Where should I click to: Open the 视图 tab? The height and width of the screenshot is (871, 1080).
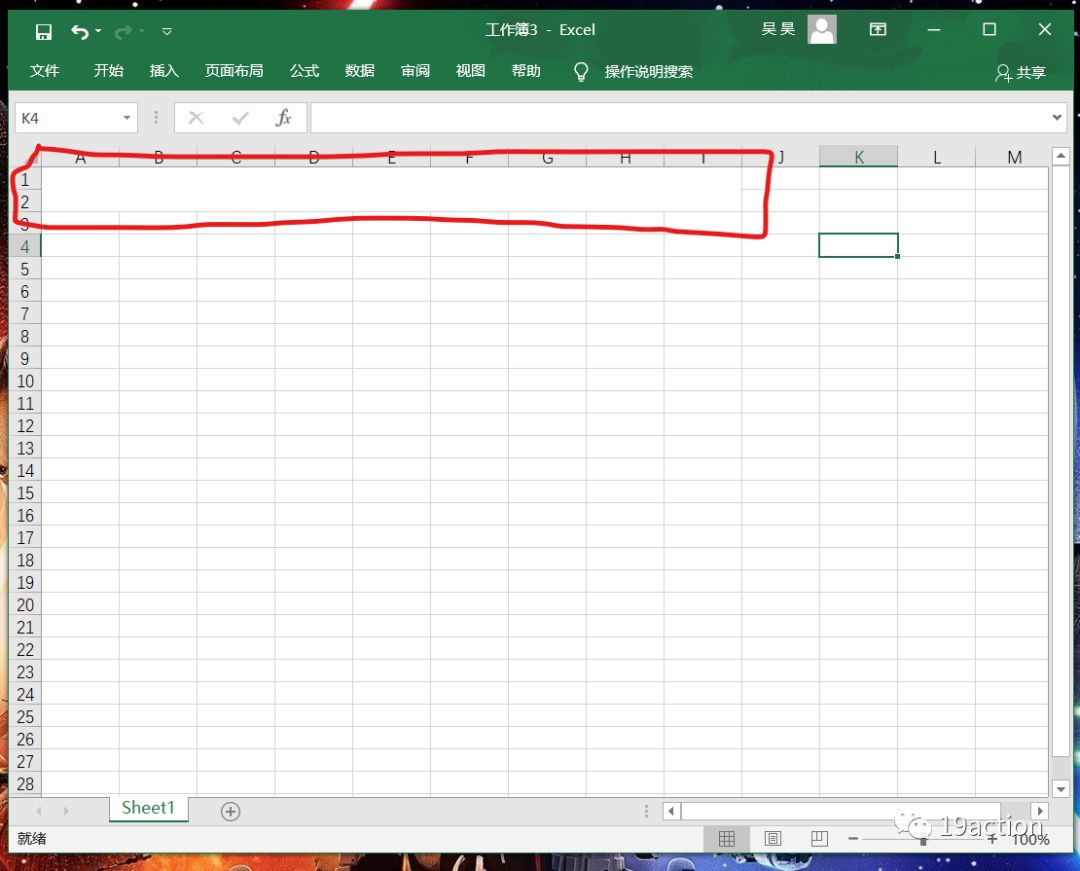[x=470, y=71]
